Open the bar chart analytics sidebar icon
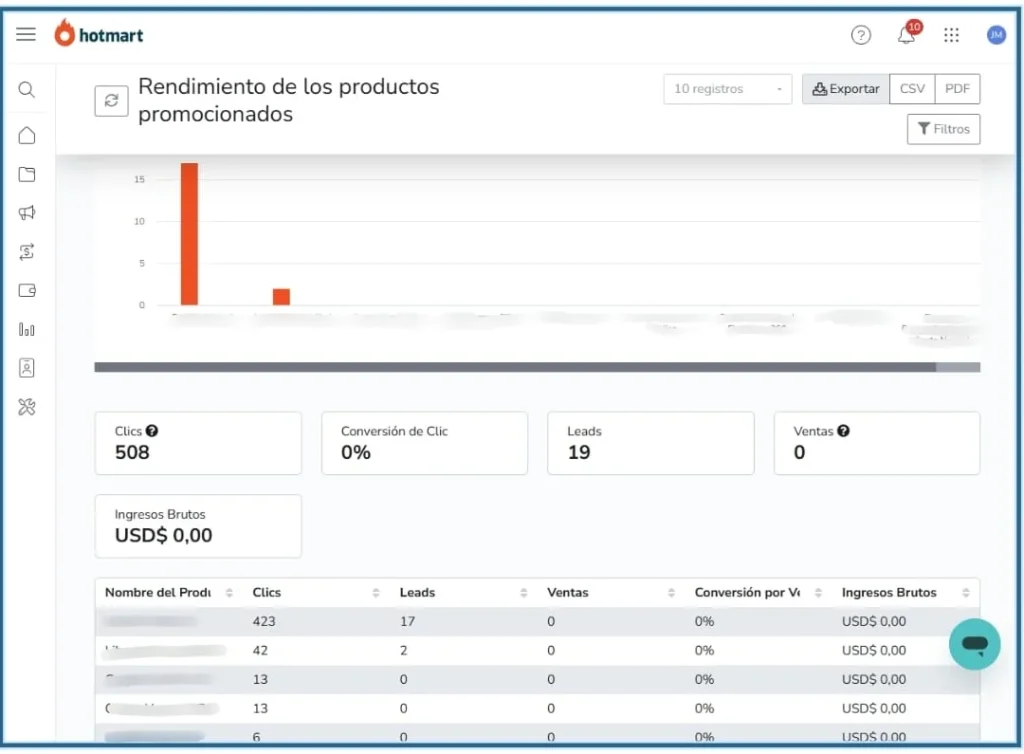Screen dimensions: 1024x754 coord(27,329)
